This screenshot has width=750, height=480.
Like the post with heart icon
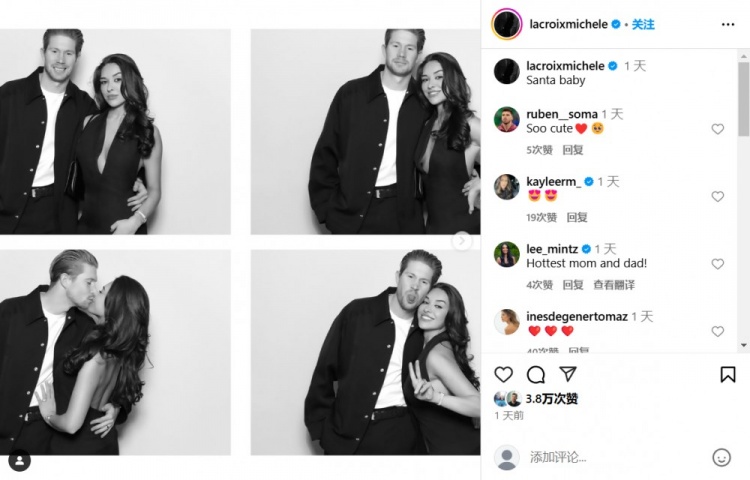tap(504, 374)
